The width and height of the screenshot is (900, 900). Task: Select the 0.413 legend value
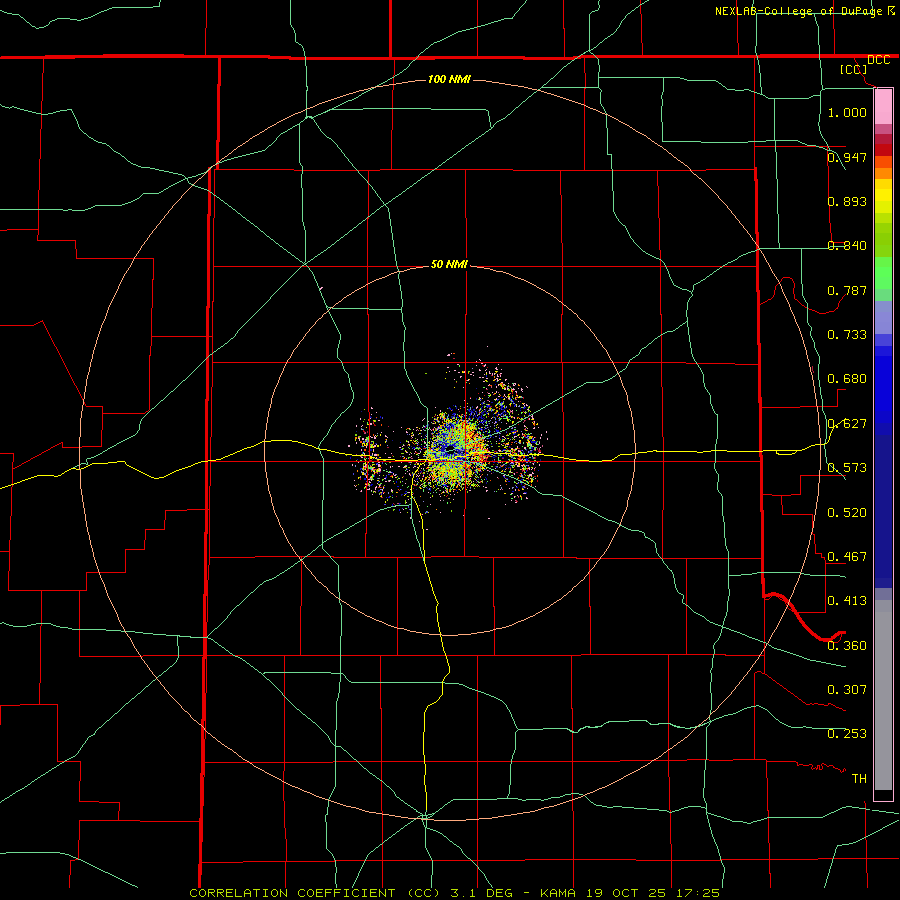tap(847, 600)
